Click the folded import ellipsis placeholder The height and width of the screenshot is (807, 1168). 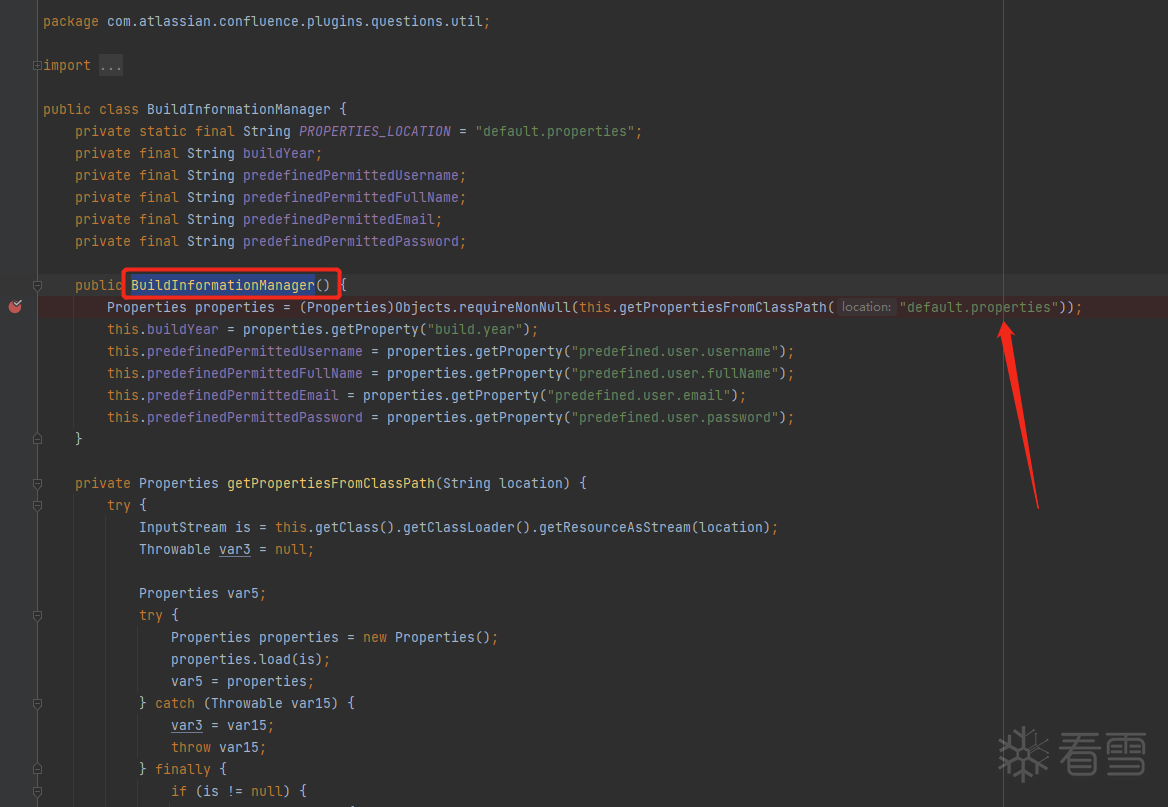(110, 66)
